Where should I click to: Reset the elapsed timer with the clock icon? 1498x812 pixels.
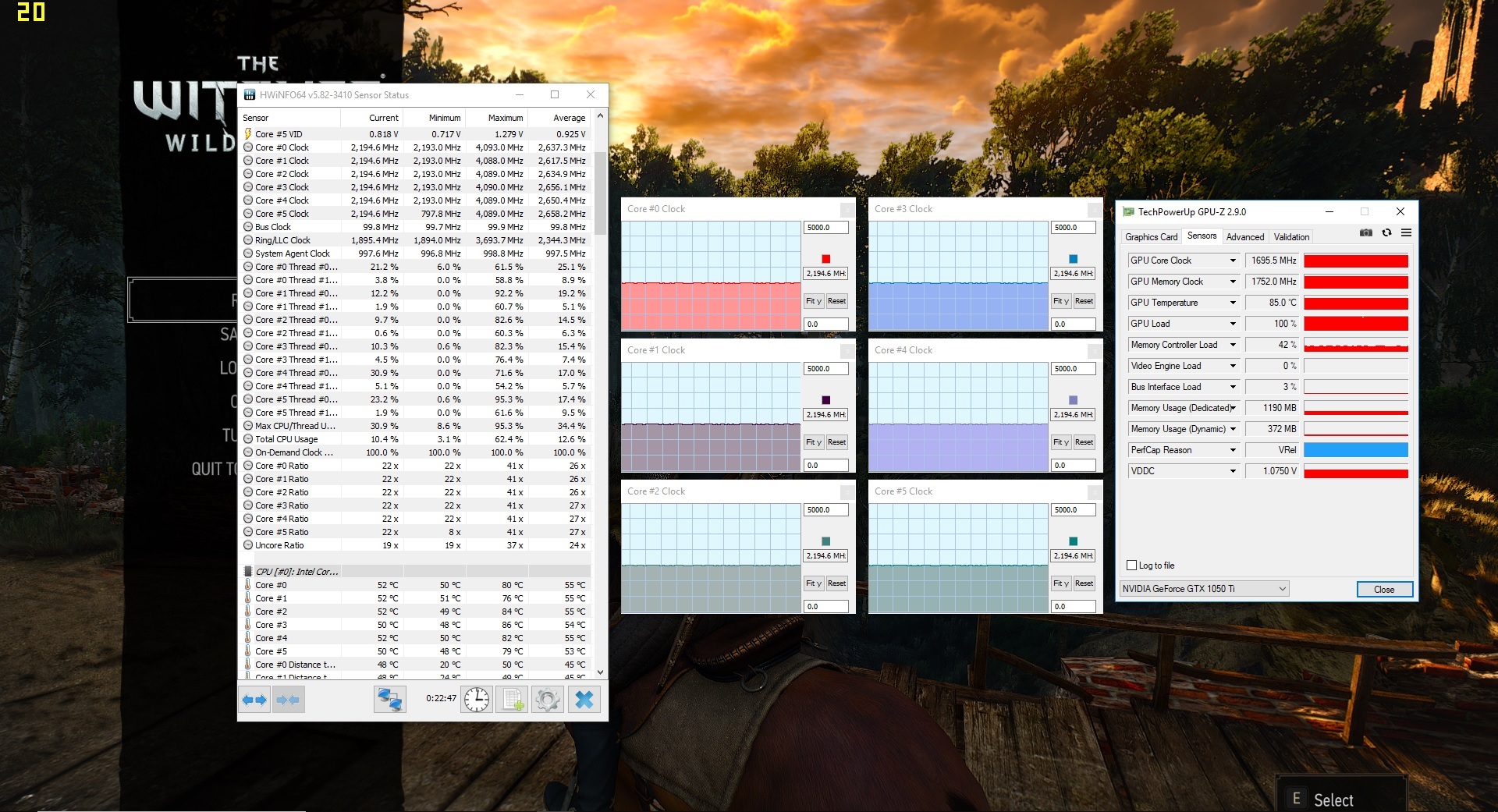[477, 700]
